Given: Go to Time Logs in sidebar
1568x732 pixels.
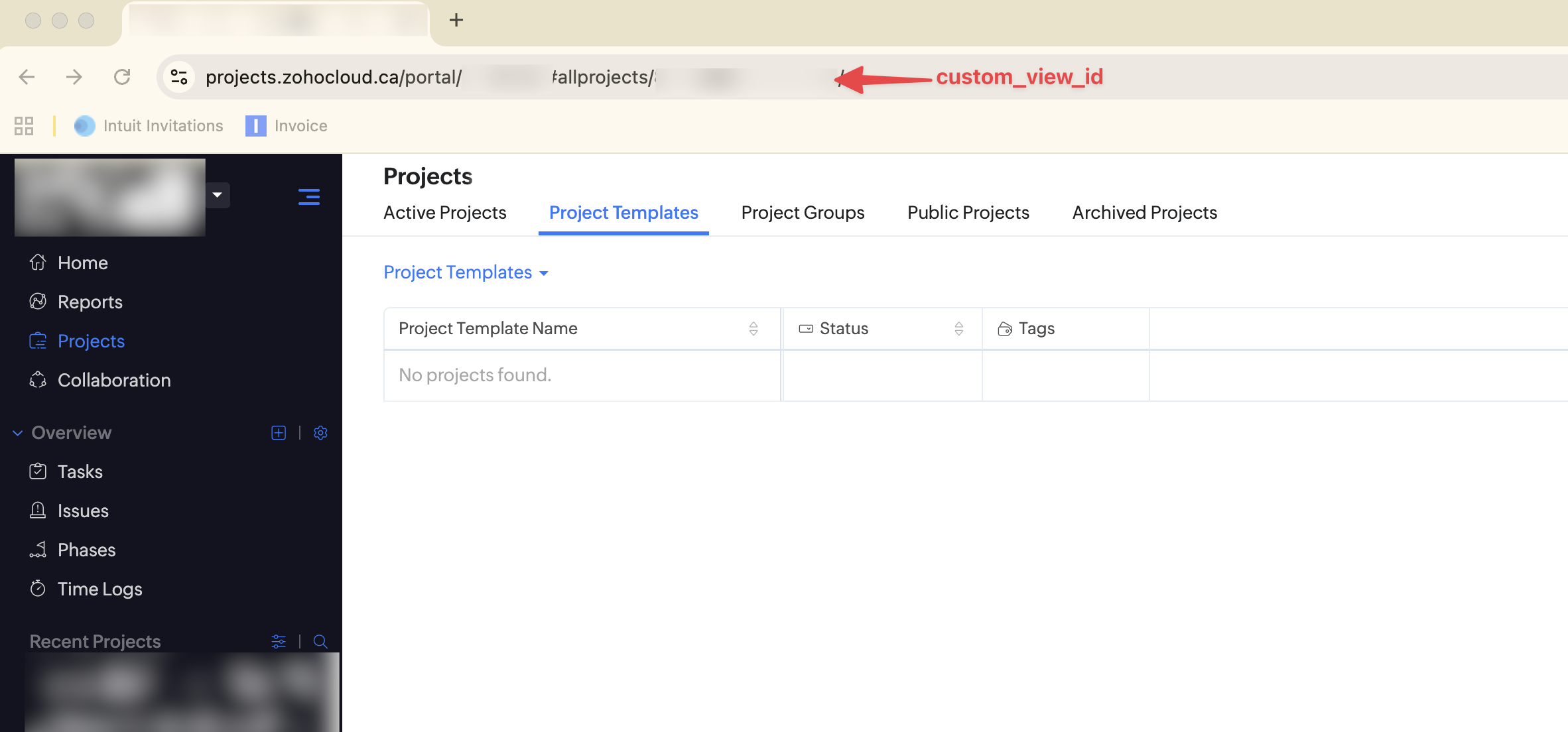Looking at the screenshot, I should pyautogui.click(x=99, y=589).
